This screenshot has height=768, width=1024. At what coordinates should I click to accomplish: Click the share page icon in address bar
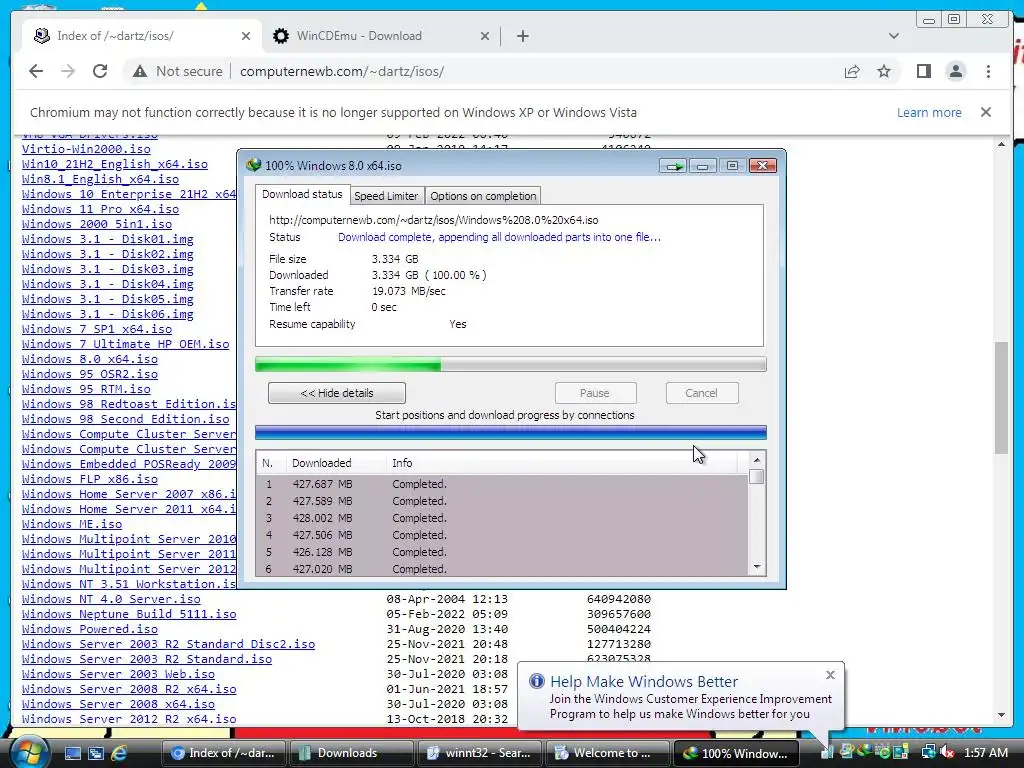[x=852, y=71]
